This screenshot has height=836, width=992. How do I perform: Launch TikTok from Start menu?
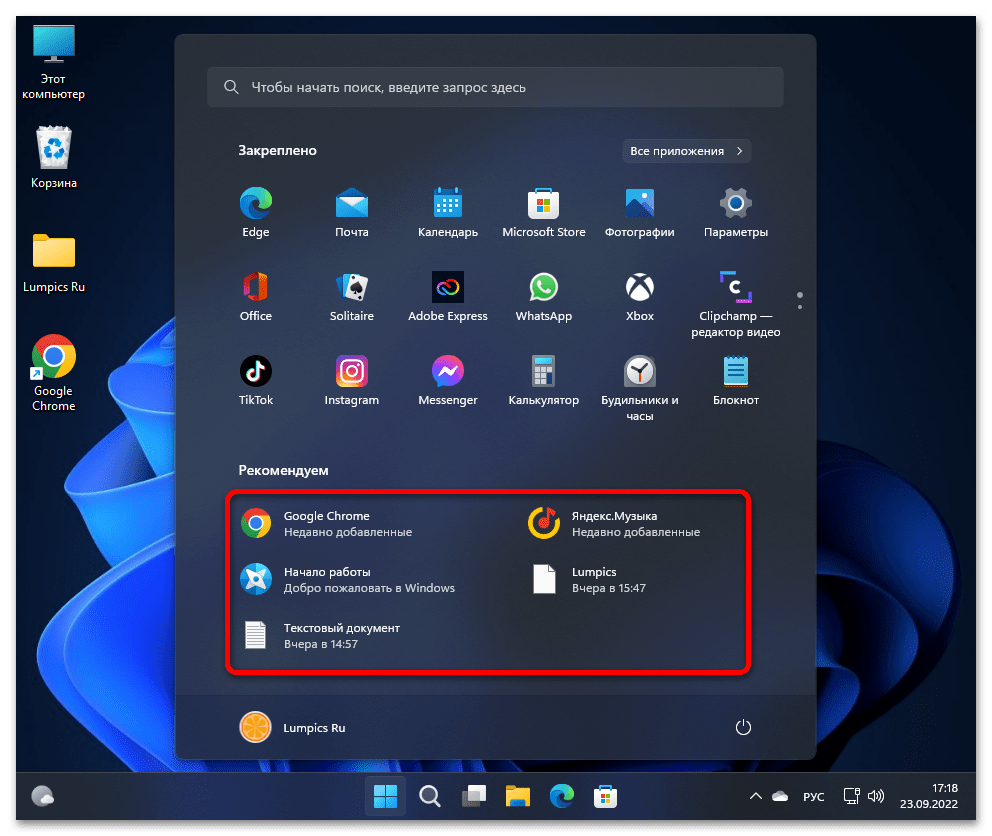pyautogui.click(x=256, y=380)
